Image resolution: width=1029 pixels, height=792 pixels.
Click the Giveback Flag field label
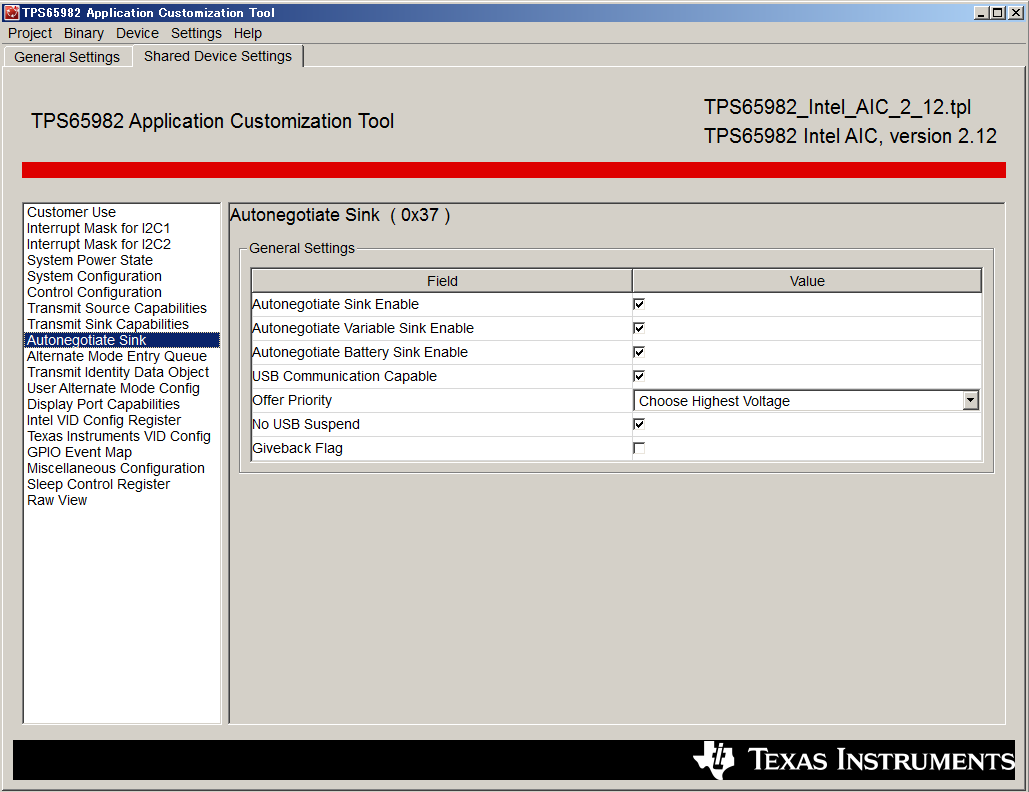(297, 448)
